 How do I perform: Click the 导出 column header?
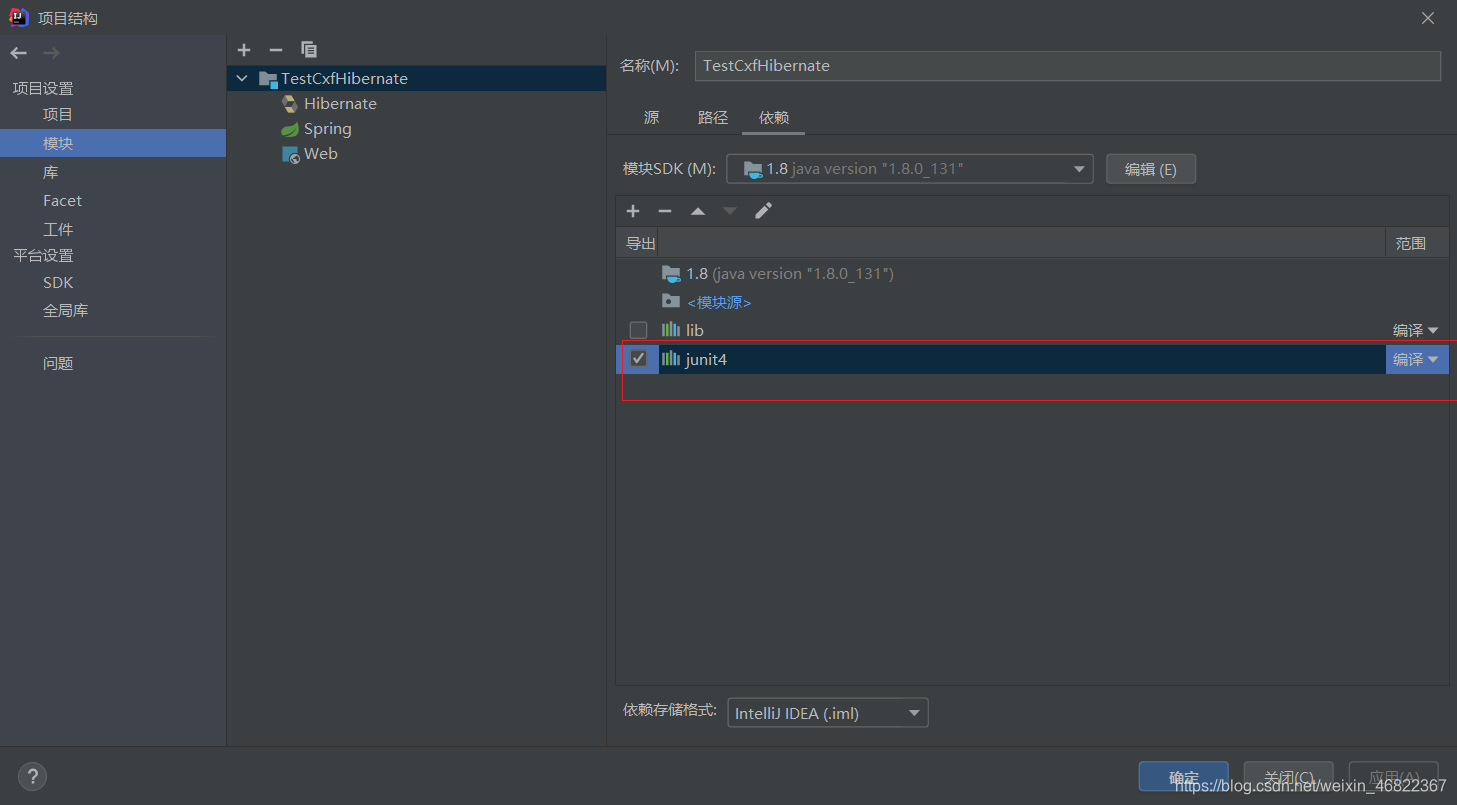[640, 243]
